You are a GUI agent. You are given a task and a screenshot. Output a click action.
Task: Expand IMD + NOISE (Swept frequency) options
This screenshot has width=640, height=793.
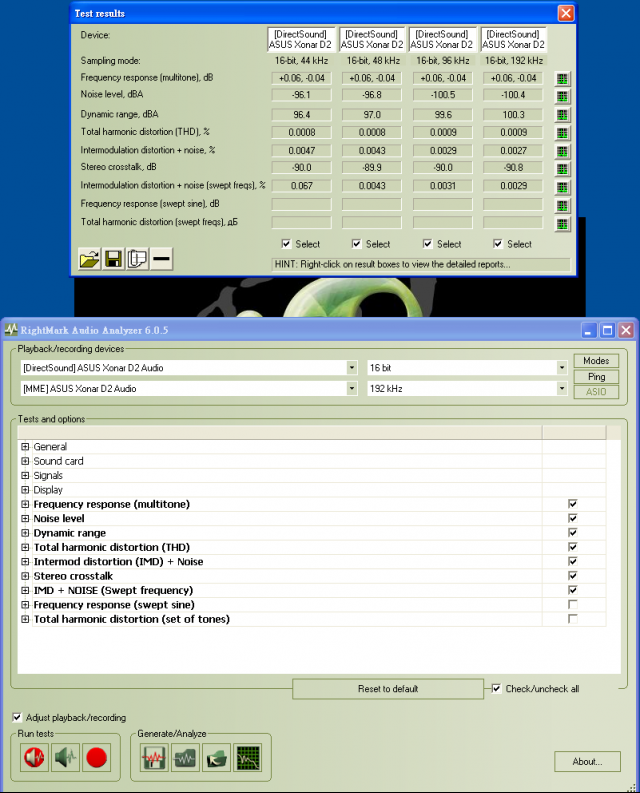pyautogui.click(x=25, y=590)
